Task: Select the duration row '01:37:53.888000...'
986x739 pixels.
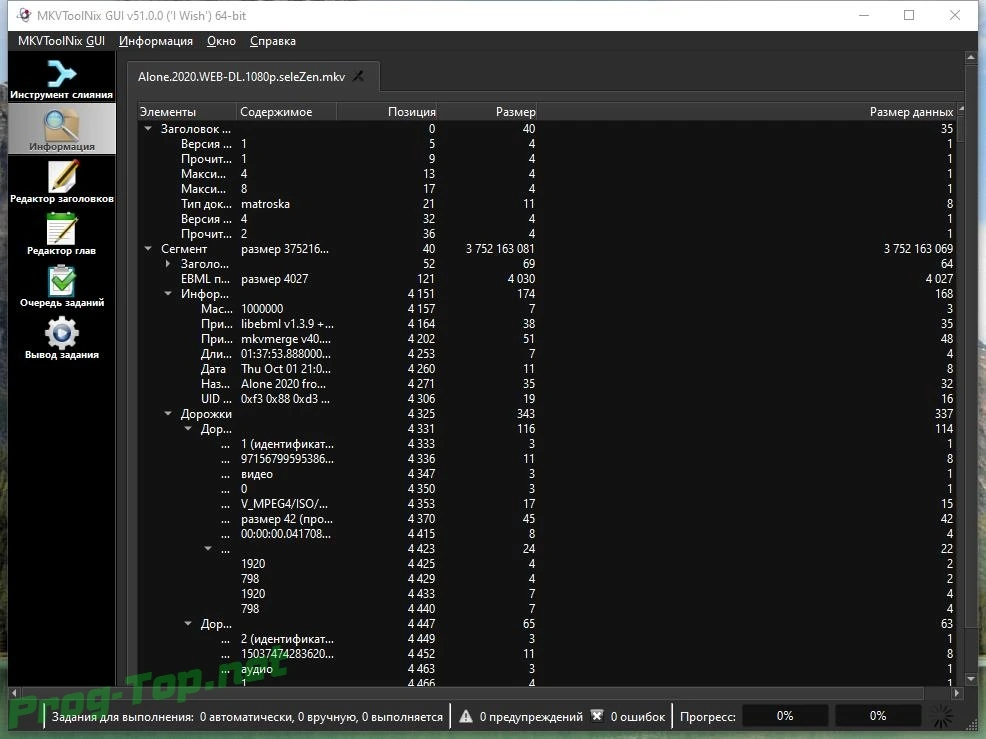Action: (546, 354)
